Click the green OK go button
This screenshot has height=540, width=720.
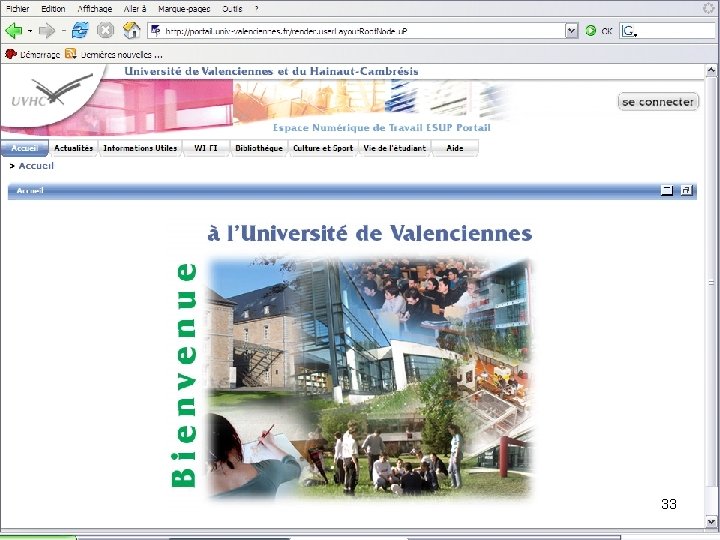point(599,31)
